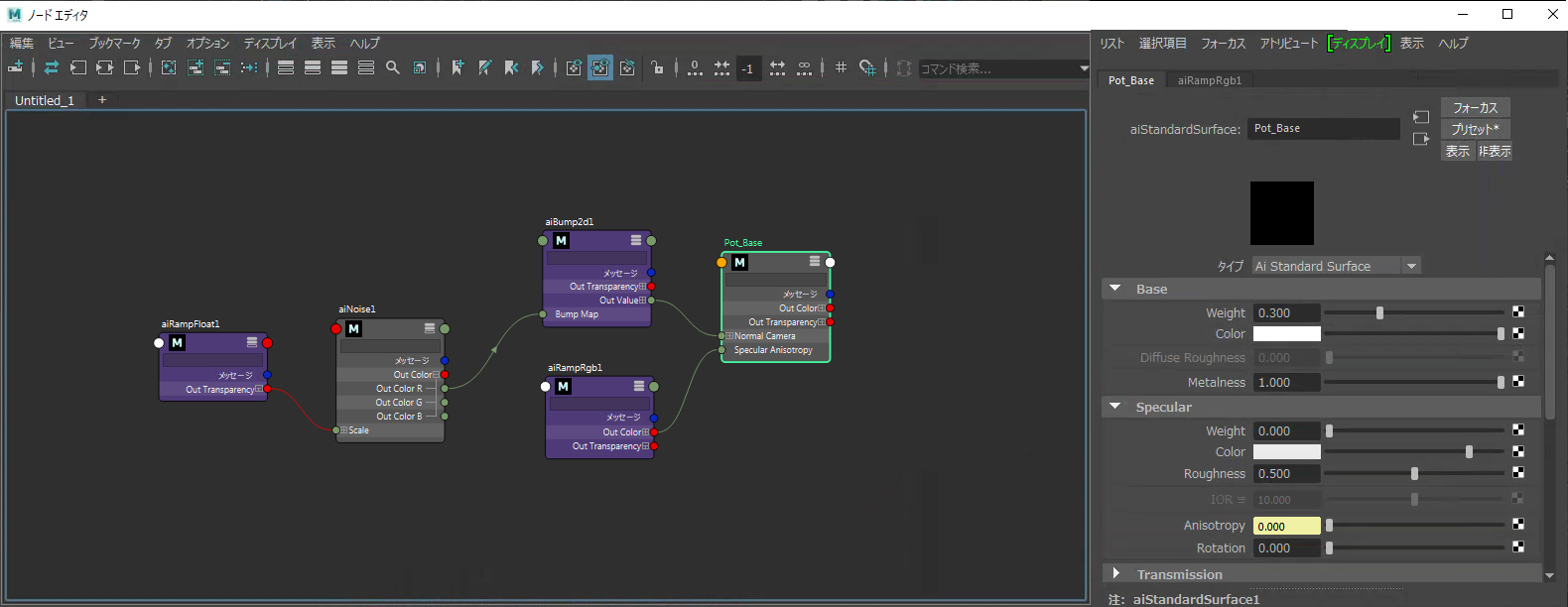Increase traversal depth with outward arrows icon
The width and height of the screenshot is (1568, 607).
777,67
